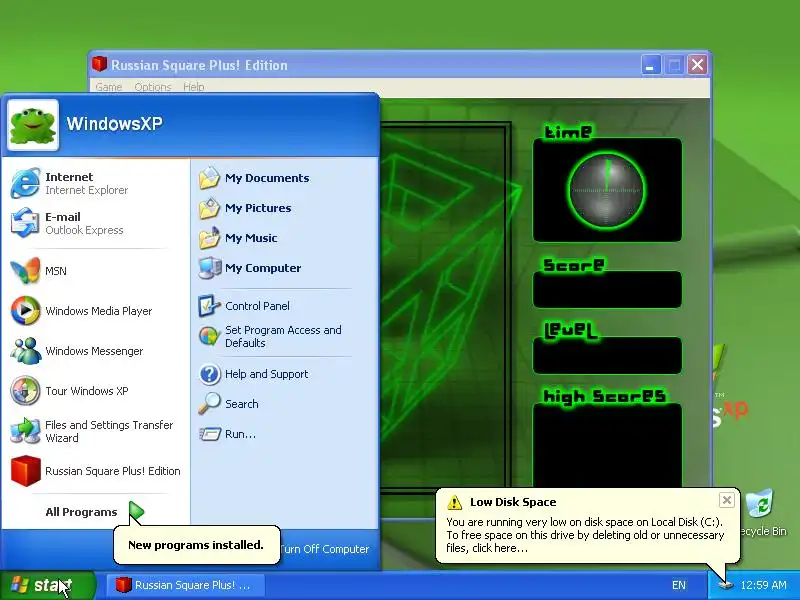Click the EN language indicator on taskbar

point(679,585)
